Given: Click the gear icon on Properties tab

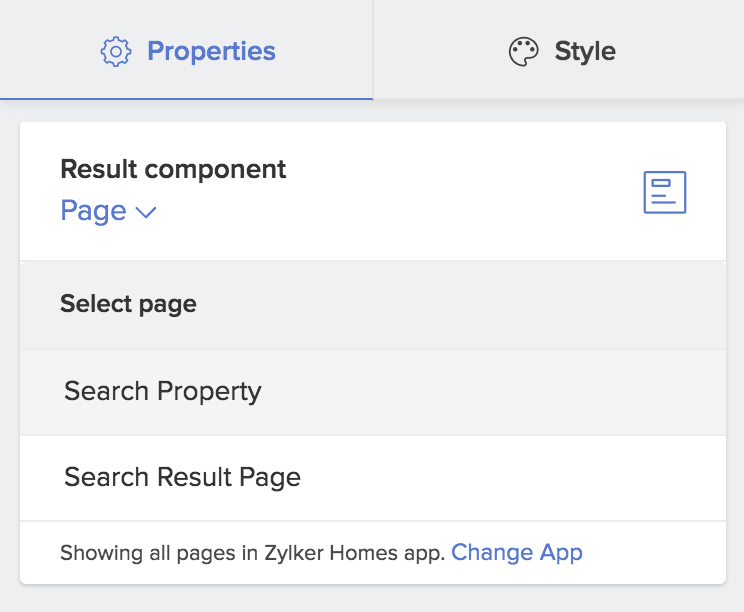Looking at the screenshot, I should [x=116, y=51].
